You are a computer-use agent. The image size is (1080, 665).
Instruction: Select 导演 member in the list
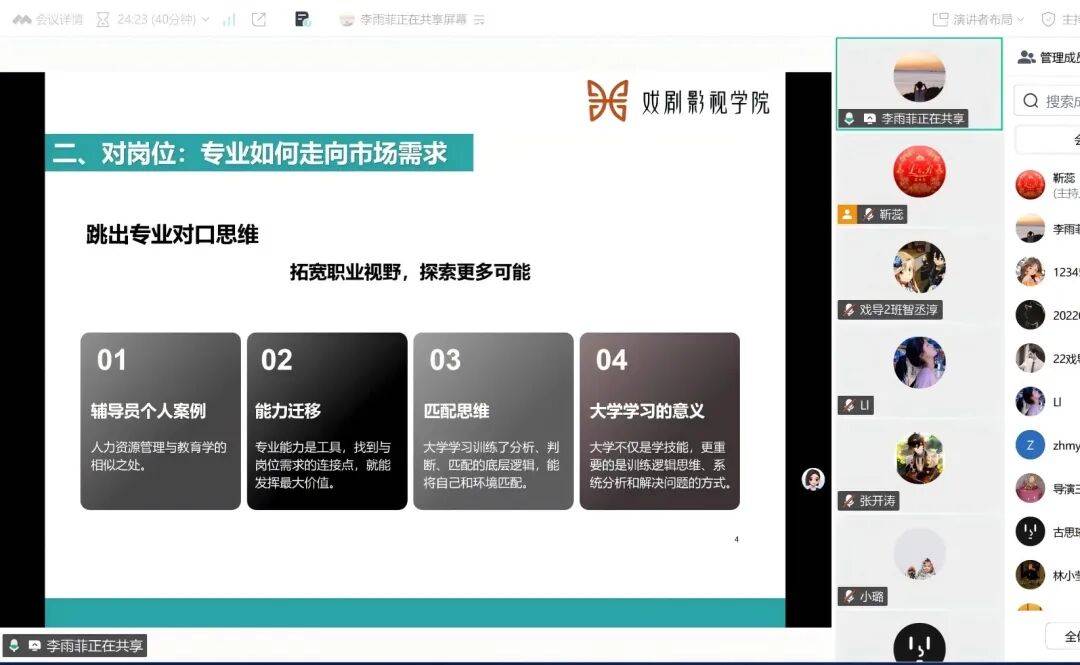coord(1048,489)
